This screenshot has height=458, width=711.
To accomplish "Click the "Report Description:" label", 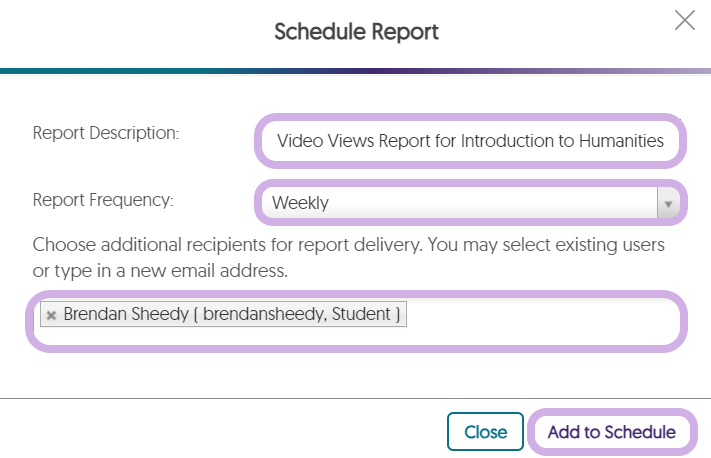I will point(105,132).
